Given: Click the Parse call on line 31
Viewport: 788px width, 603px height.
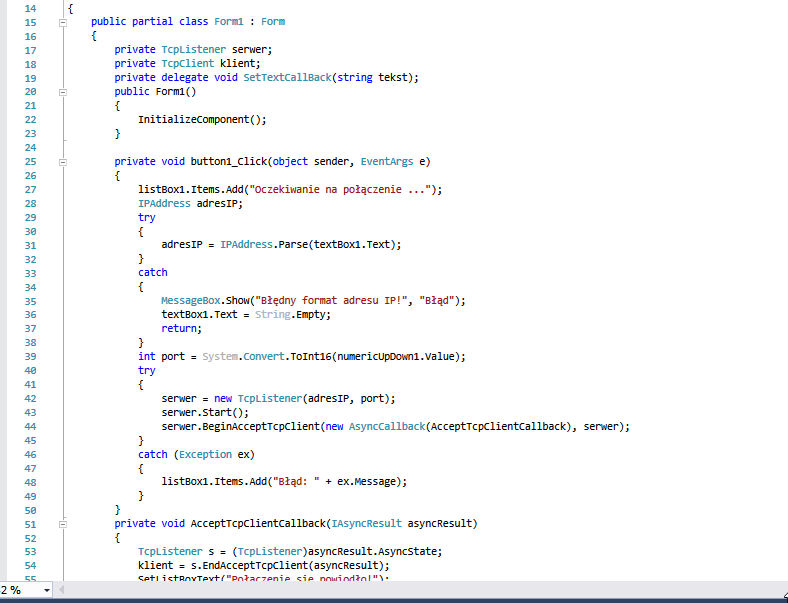Looking at the screenshot, I should click(x=293, y=245).
